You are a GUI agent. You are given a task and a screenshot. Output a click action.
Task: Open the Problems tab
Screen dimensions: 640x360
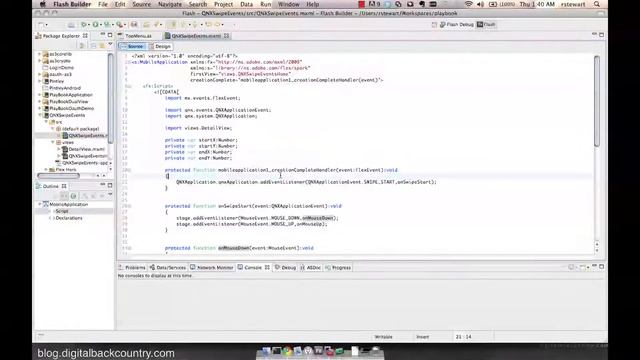tap(132, 268)
